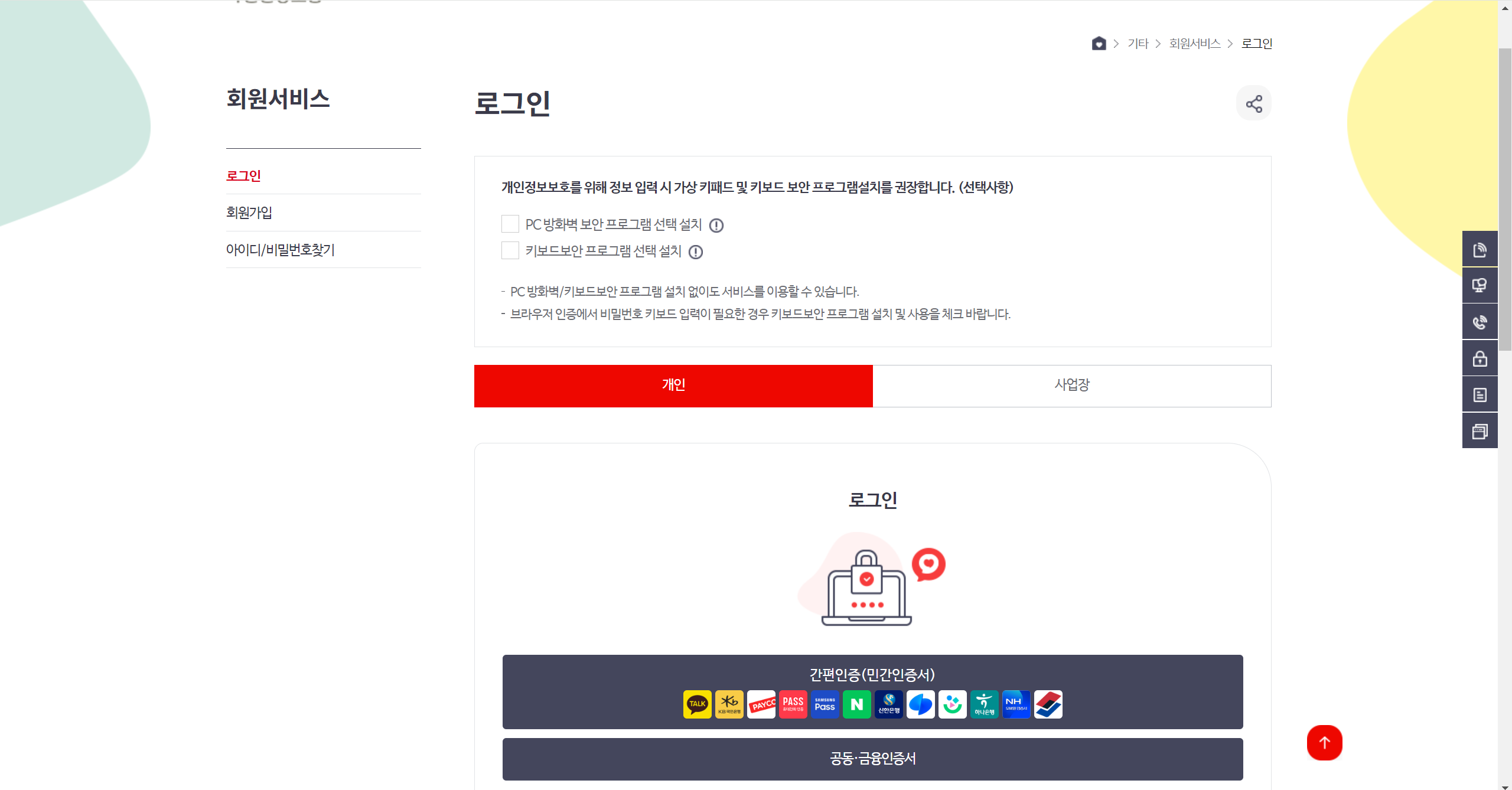The image size is (1512, 790).
Task: Enable PC 방화벽 보안 프로그램 checkbox
Action: coord(510,224)
